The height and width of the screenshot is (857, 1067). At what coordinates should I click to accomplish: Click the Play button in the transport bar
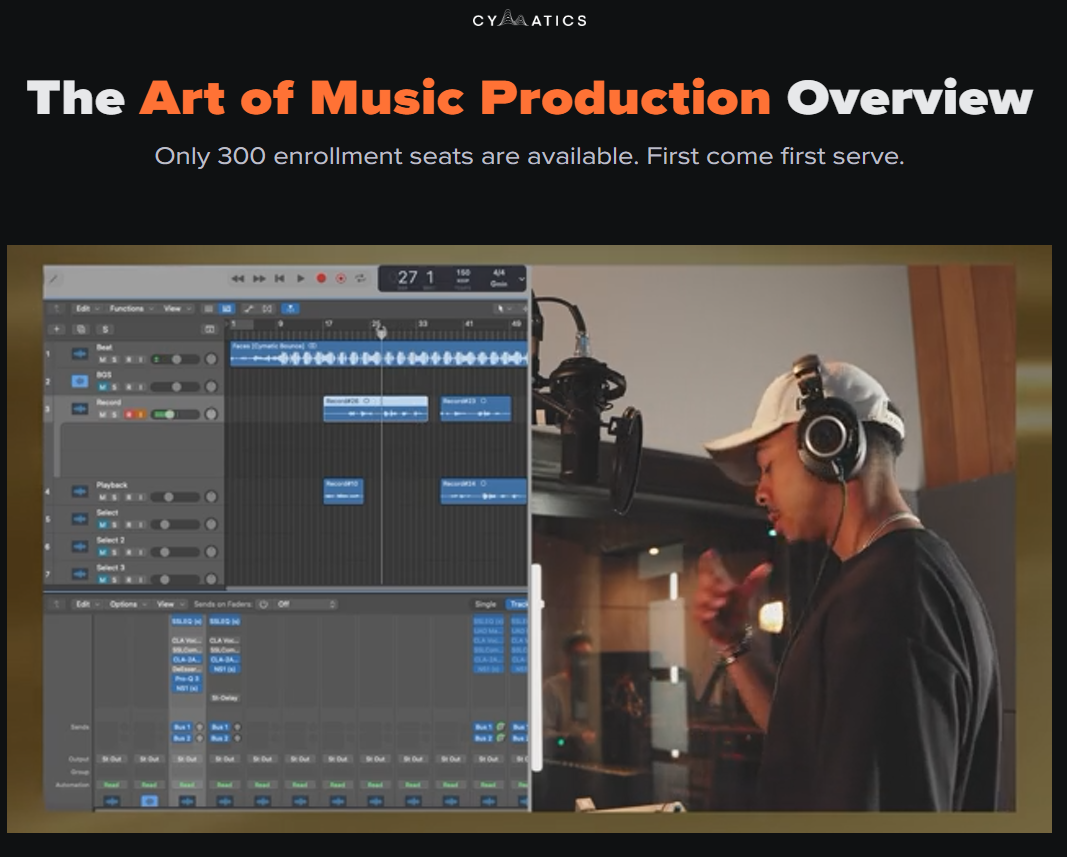[300, 277]
